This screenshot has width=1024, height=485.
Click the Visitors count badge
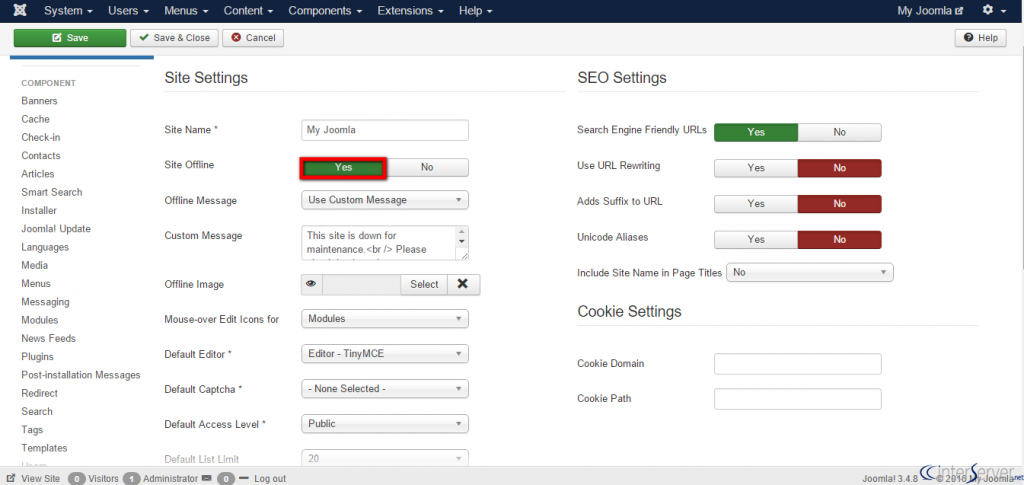click(76, 478)
